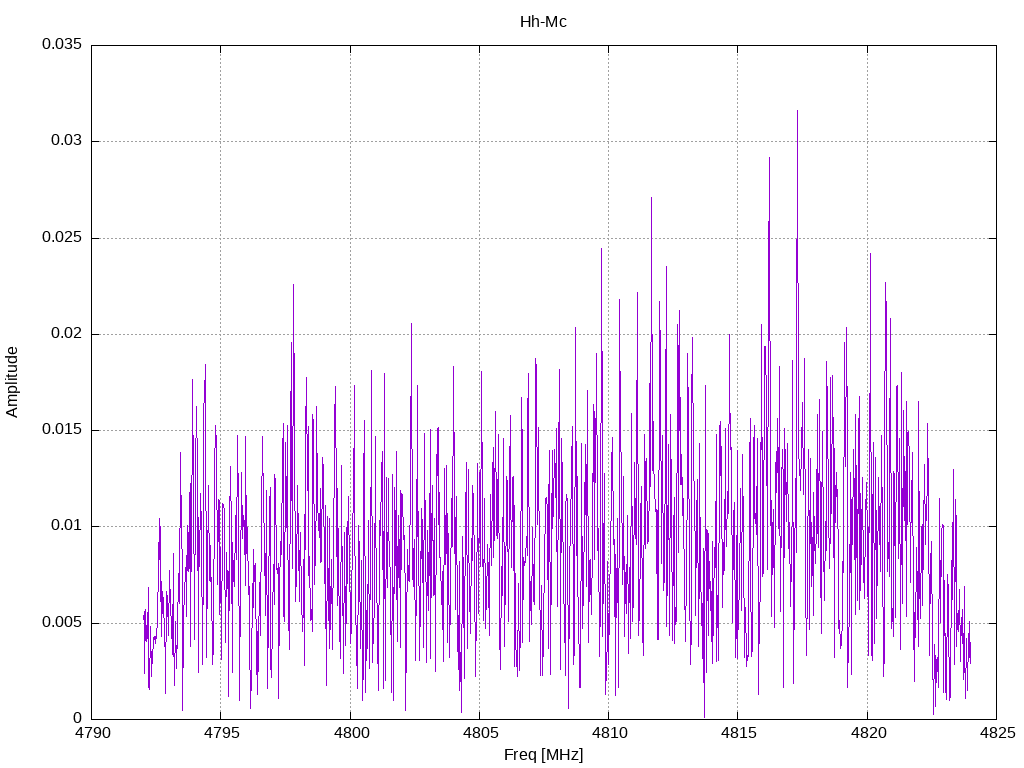Click y-axis tick label 0.035
The image size is (1024, 768).
(62, 44)
